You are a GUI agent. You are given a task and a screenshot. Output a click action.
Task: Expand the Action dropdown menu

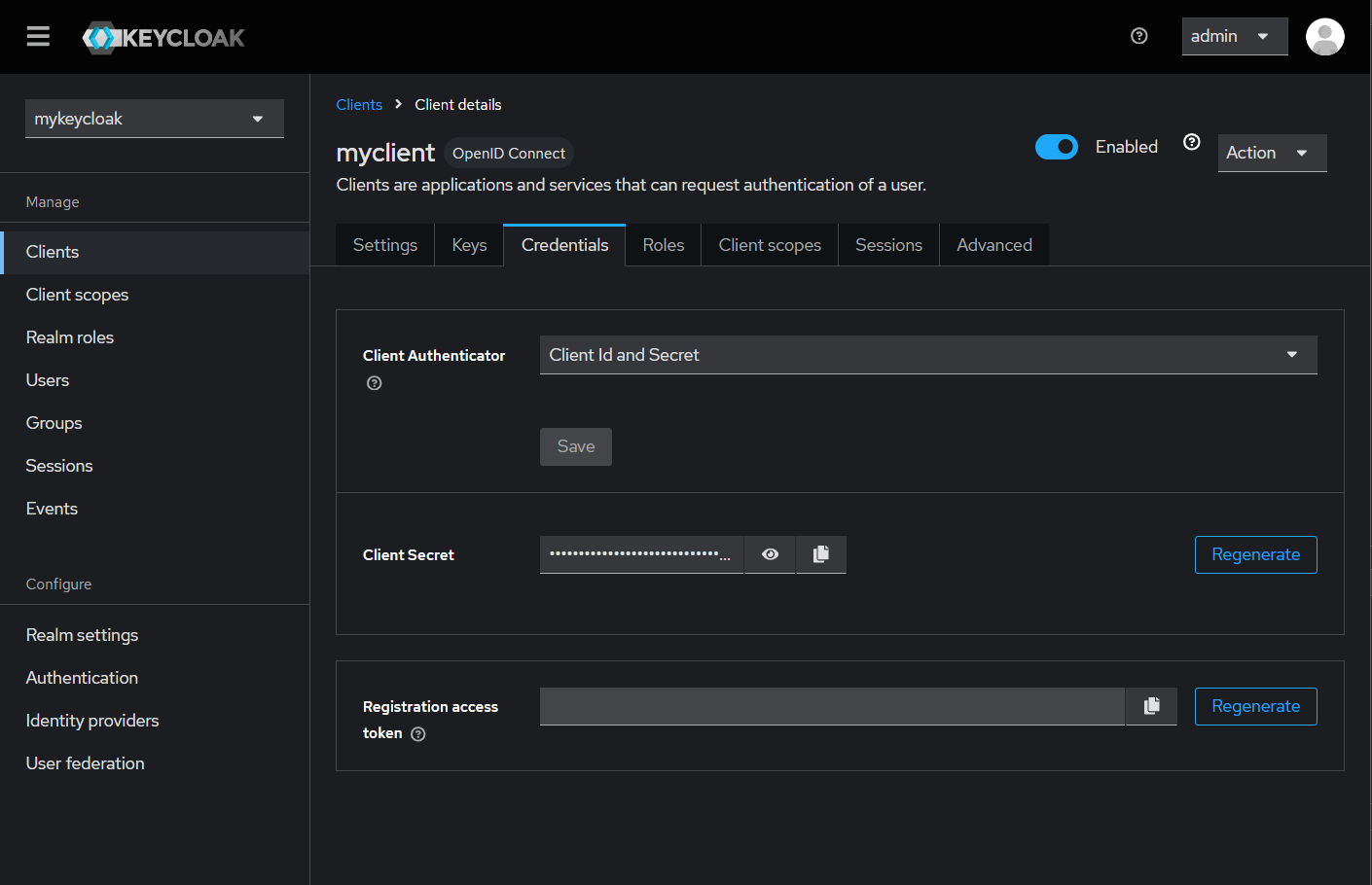point(1272,153)
